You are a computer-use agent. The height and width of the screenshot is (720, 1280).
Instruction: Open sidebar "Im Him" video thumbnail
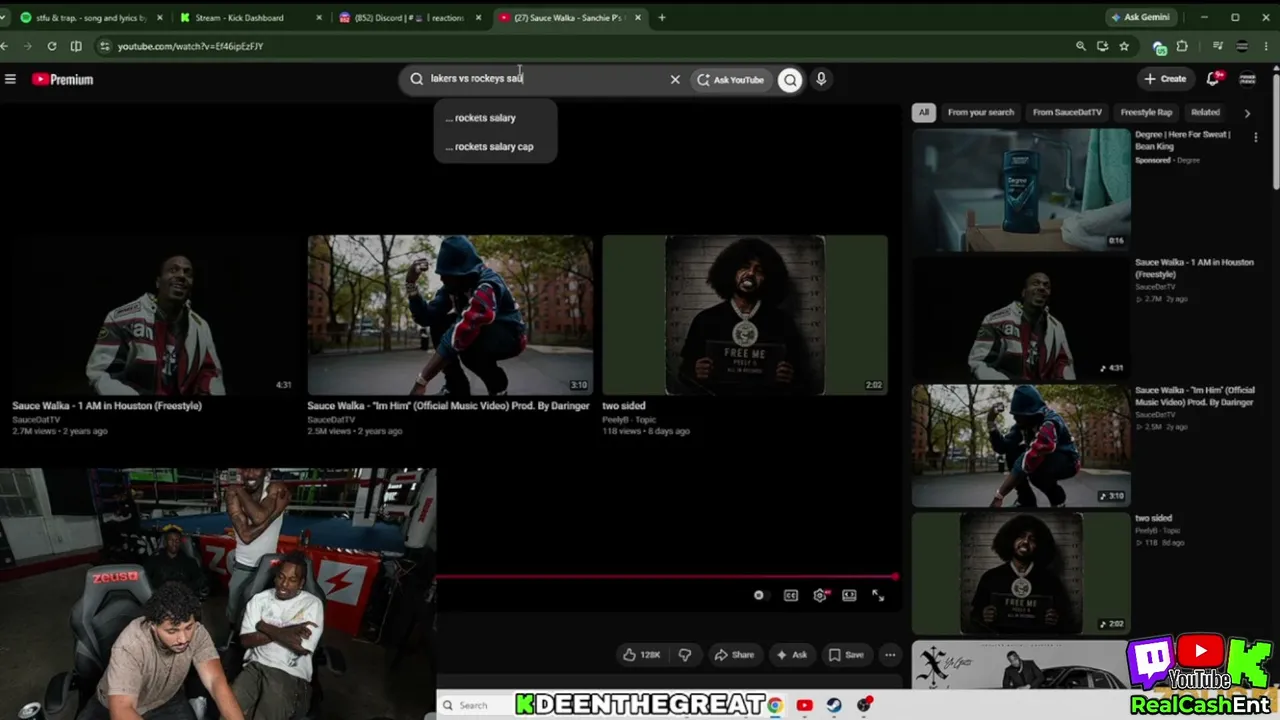(1021, 446)
